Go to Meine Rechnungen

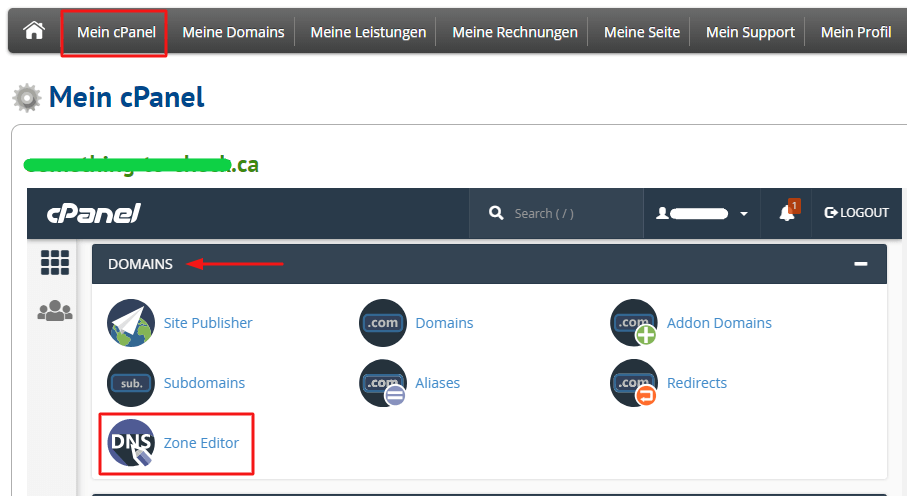point(514,32)
